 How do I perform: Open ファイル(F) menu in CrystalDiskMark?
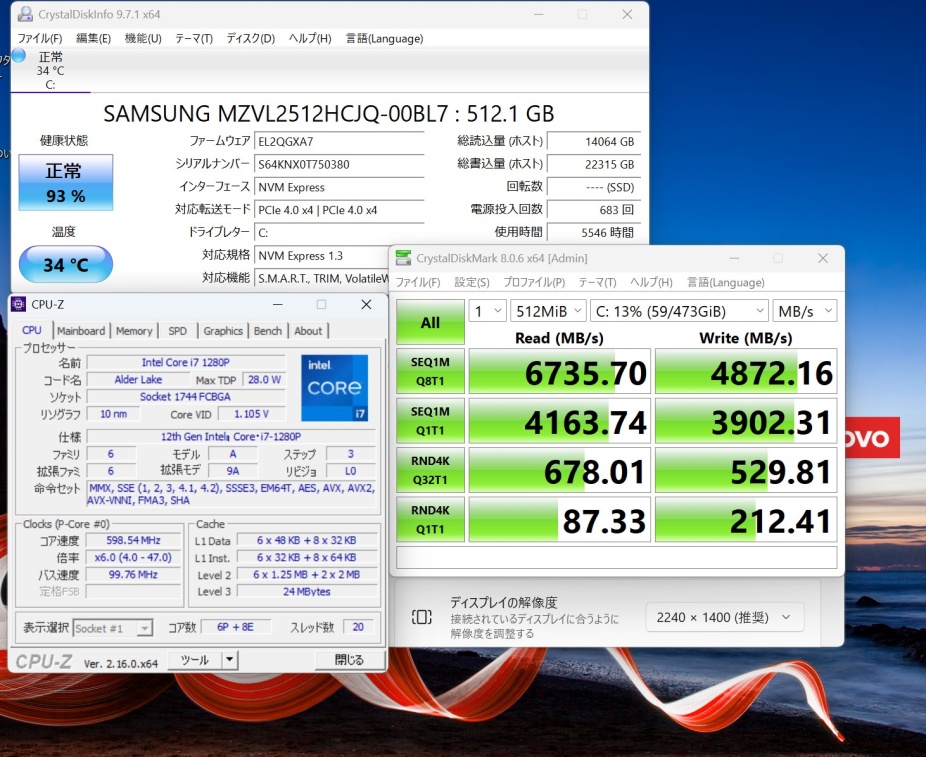point(418,282)
